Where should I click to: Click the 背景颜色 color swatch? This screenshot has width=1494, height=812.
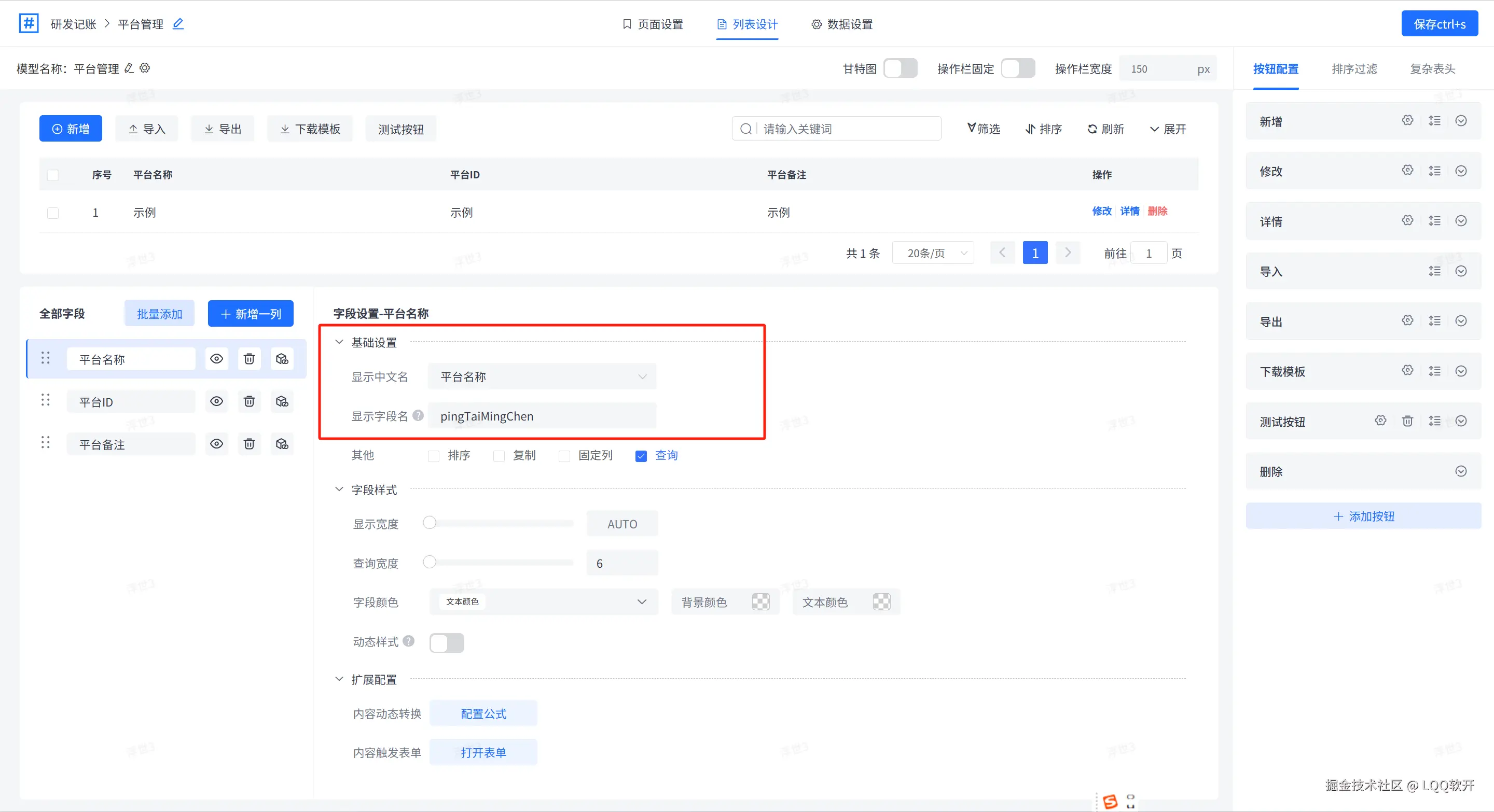pyautogui.click(x=760, y=602)
